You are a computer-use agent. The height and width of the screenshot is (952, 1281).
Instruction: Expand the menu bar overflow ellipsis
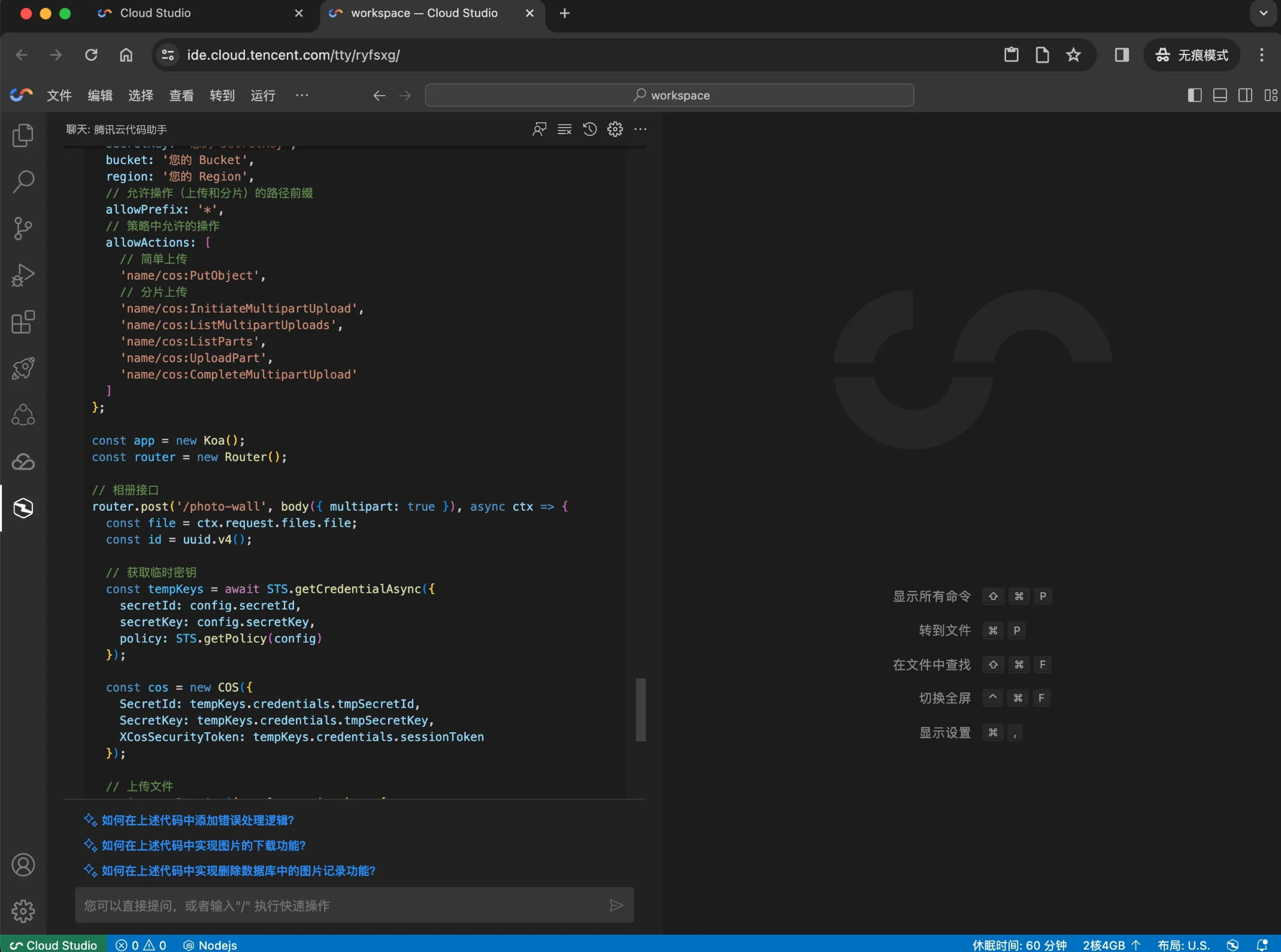302,95
